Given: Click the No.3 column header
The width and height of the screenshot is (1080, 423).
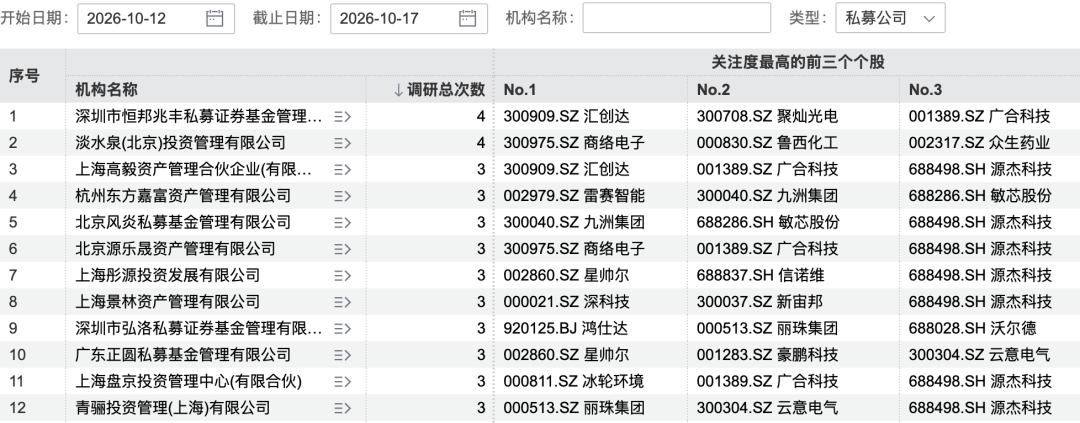Looking at the screenshot, I should pyautogui.click(x=925, y=90).
